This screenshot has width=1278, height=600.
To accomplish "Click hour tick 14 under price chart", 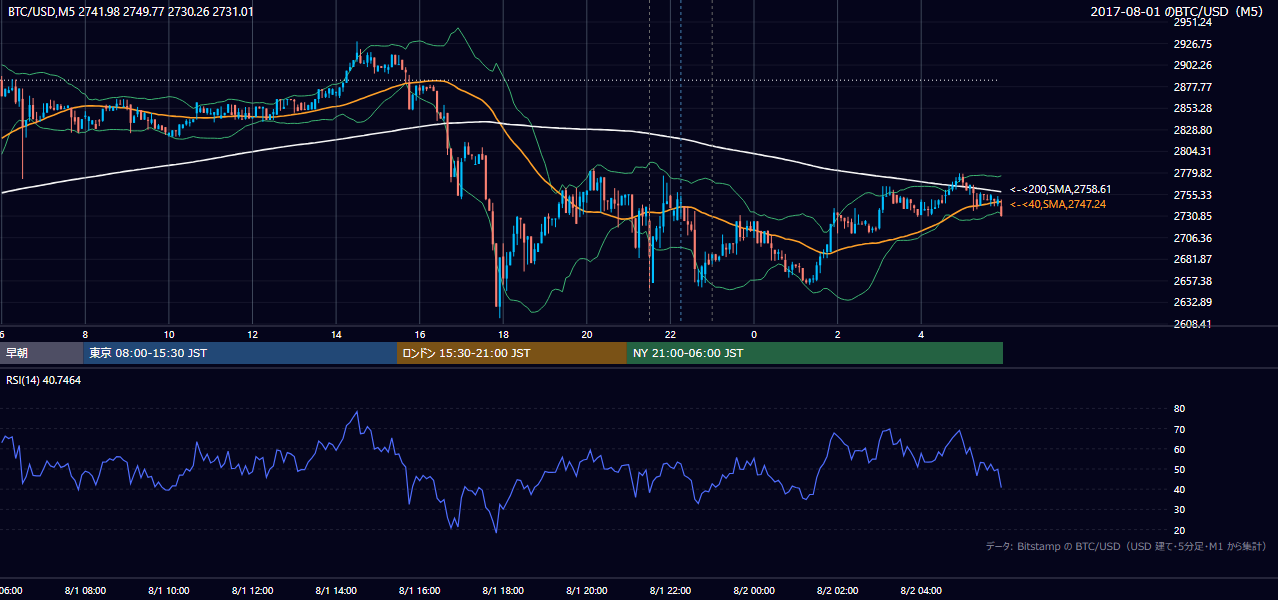I will [336, 334].
